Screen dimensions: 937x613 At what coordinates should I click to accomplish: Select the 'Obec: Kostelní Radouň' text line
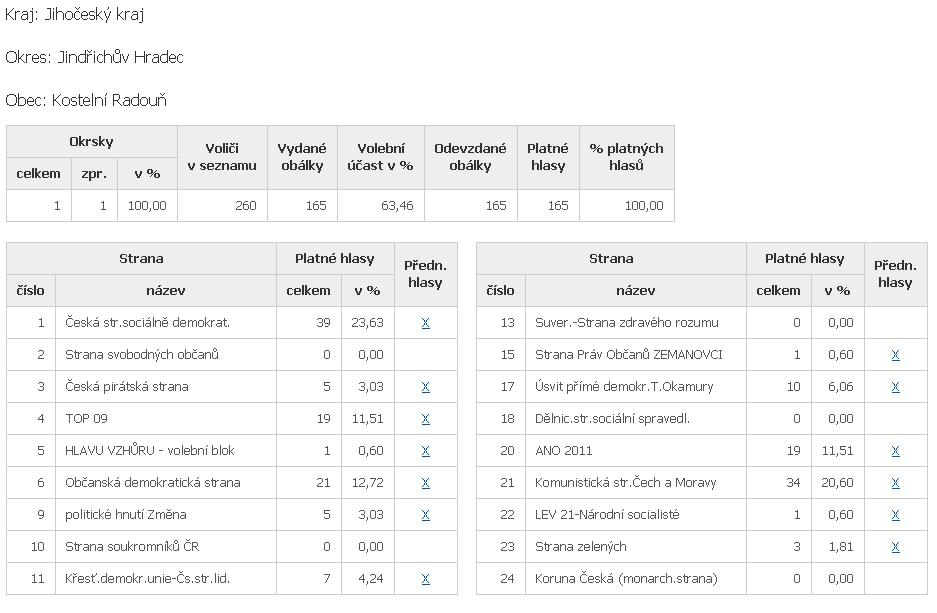click(x=86, y=100)
